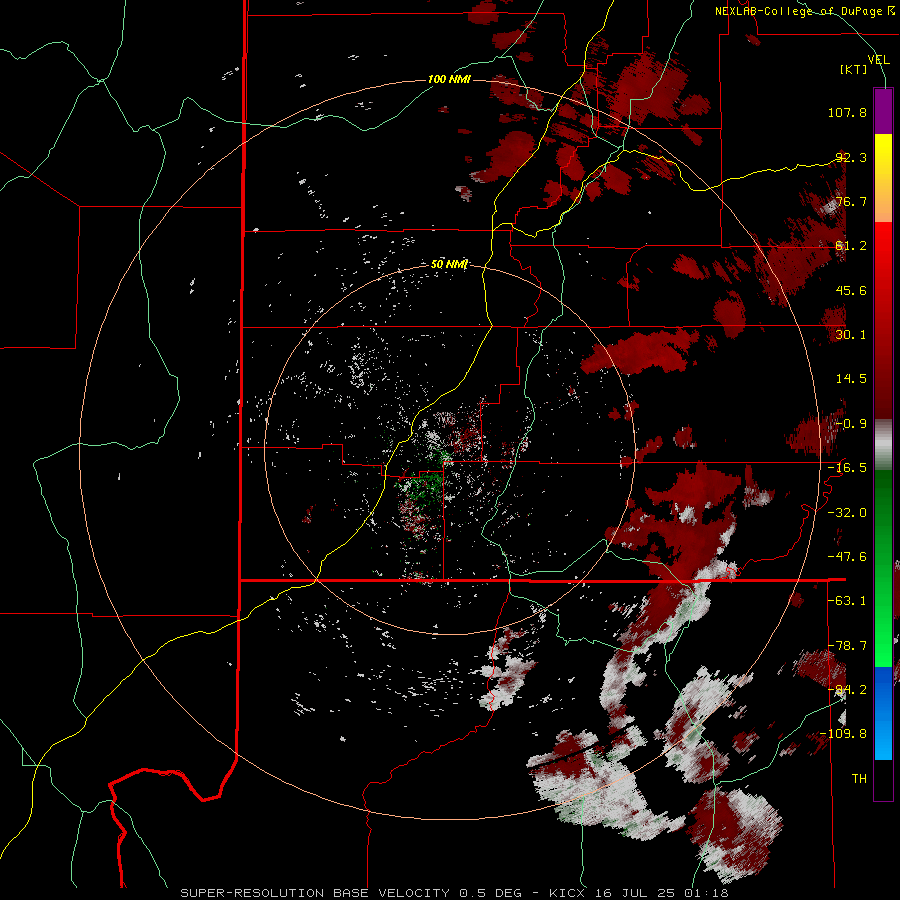
Task: Click the VEL legend title
Action: (879, 59)
